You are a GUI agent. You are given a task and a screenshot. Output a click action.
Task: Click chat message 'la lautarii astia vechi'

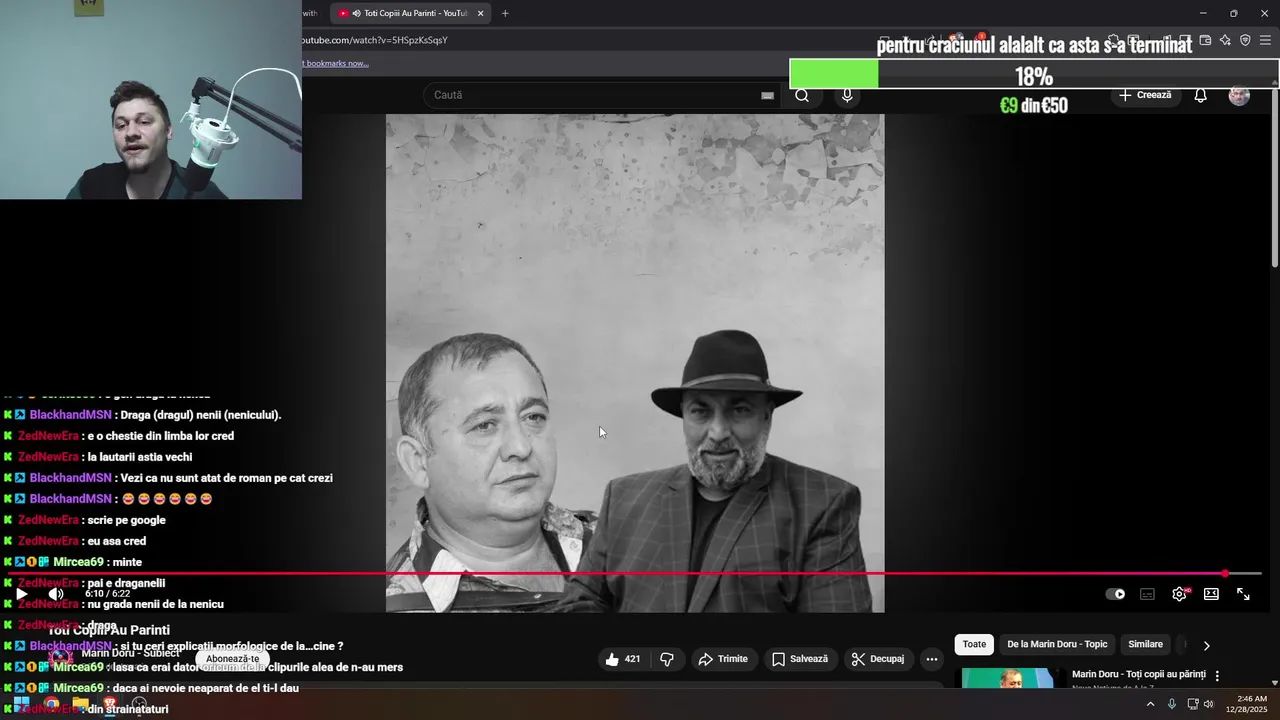140,457
